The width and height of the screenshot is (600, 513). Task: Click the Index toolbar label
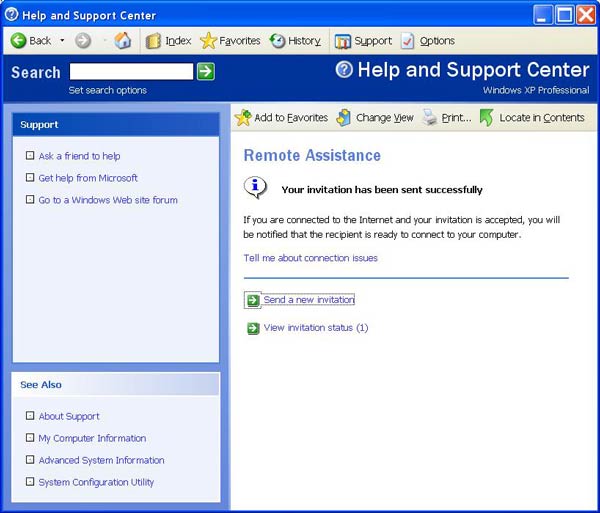pos(178,41)
